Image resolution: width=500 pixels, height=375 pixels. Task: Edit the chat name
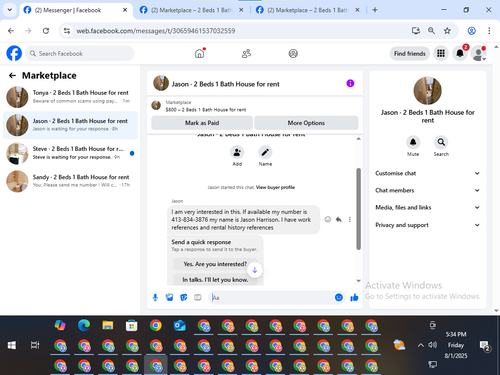(x=265, y=153)
